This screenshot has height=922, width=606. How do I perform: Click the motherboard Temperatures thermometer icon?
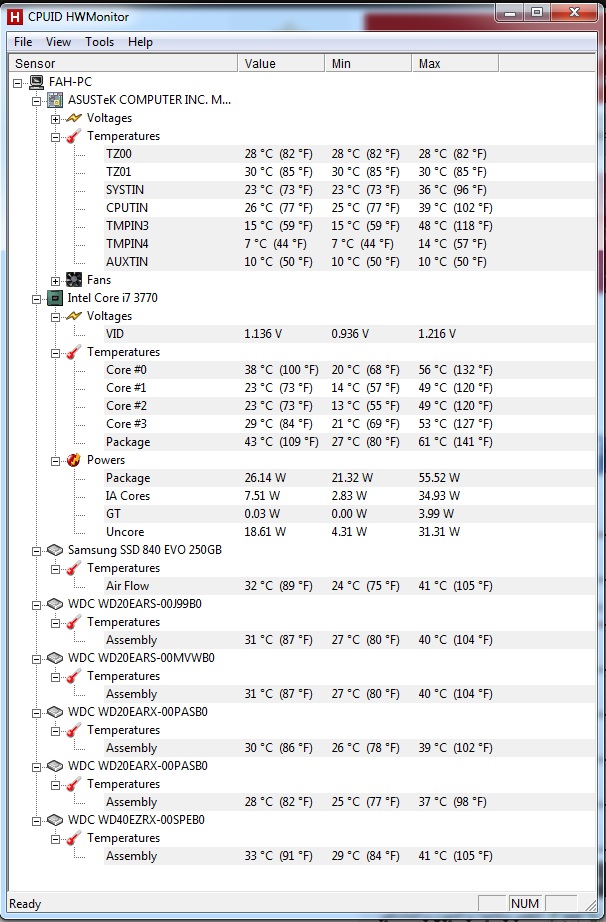coord(73,136)
